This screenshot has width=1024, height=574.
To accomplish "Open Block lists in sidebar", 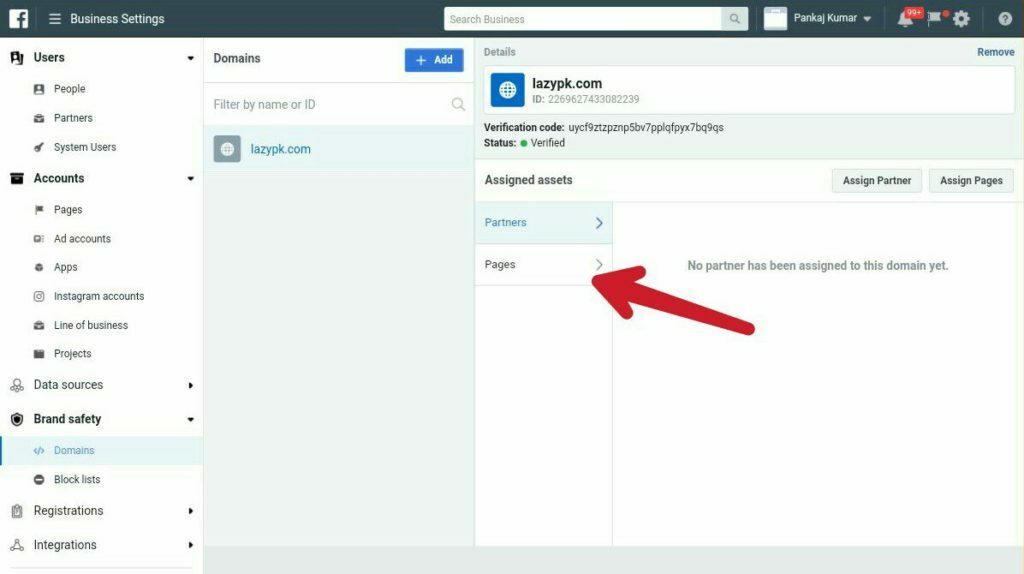I will tap(77, 479).
